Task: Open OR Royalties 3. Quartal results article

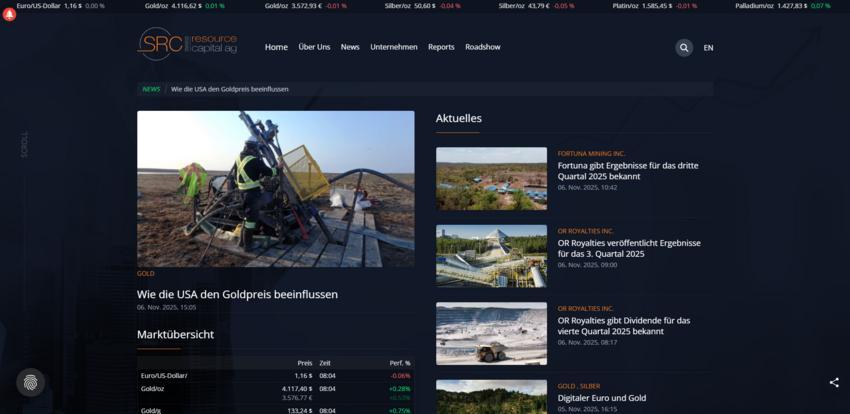Action: [x=629, y=248]
